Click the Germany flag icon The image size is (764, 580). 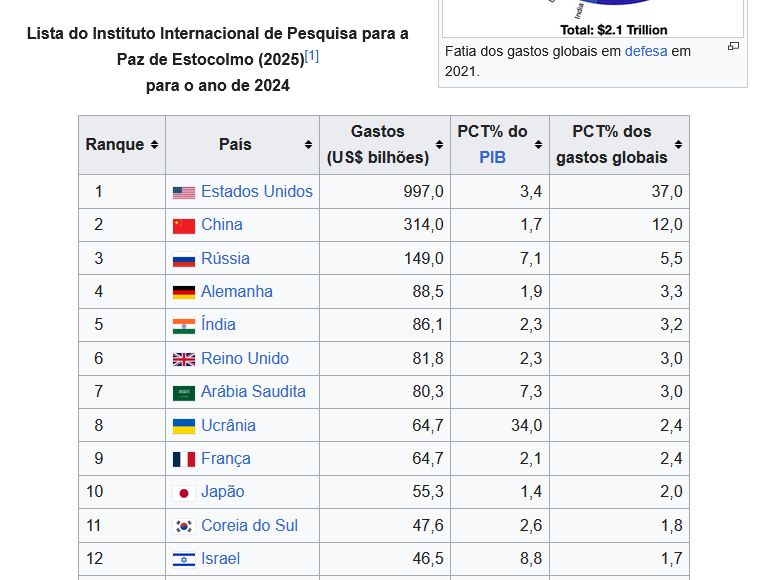click(184, 292)
